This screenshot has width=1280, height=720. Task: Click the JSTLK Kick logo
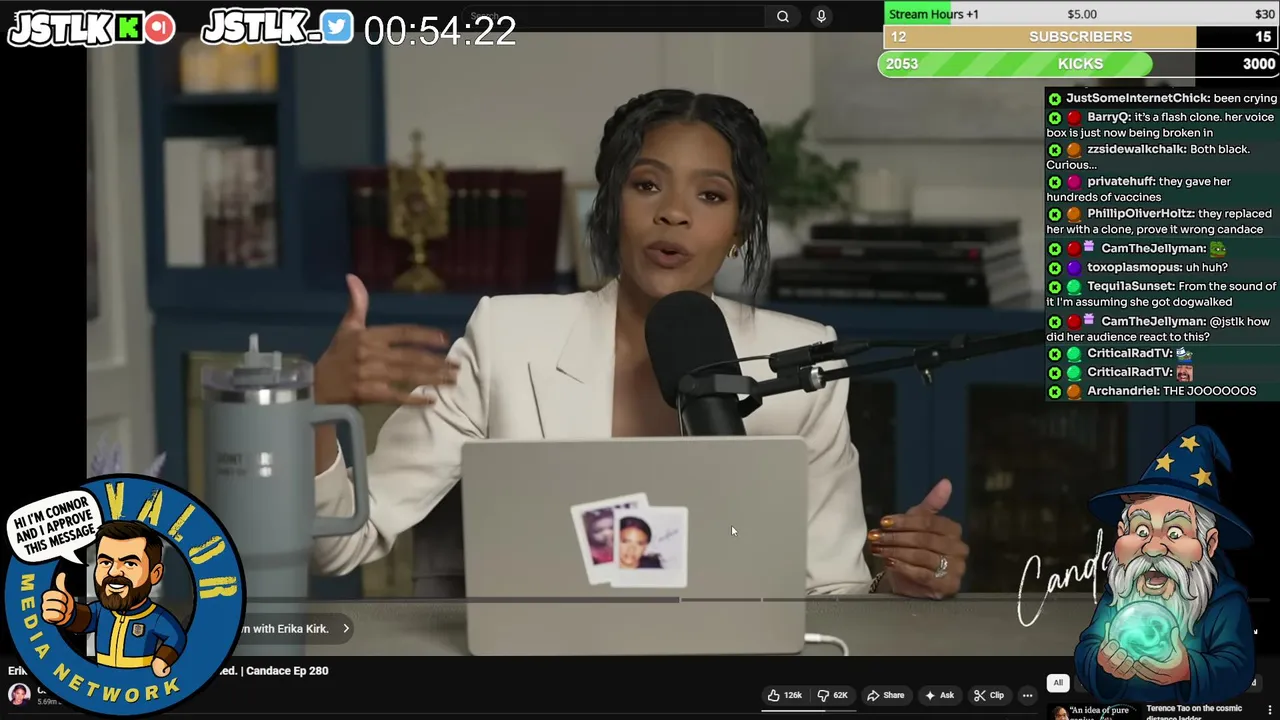pos(91,28)
